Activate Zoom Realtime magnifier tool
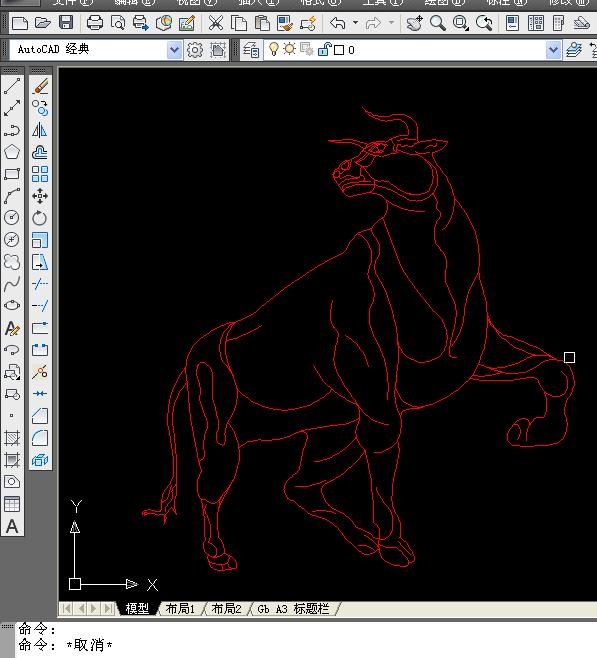 point(438,23)
